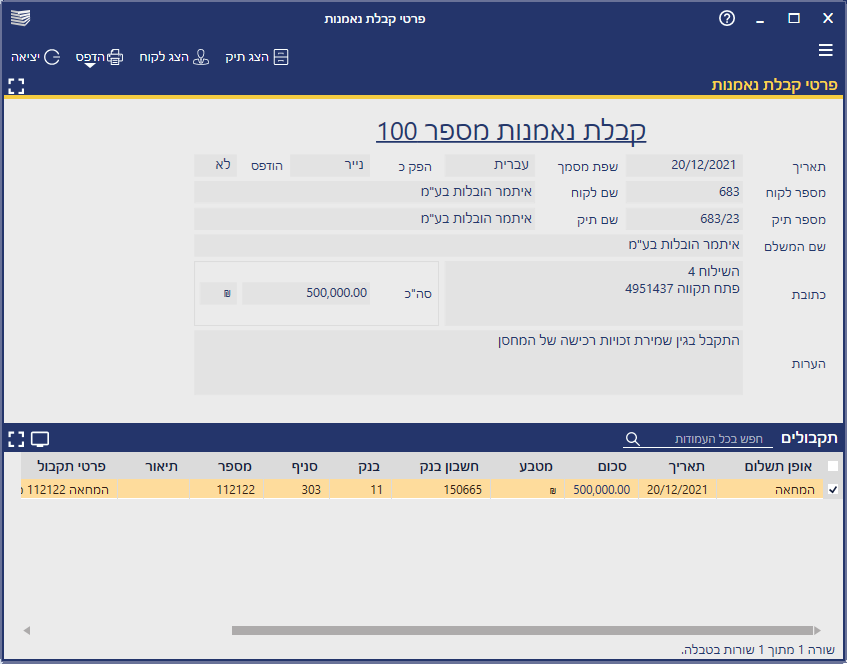The image size is (847, 664).
Task: Click the monitor display icon in תקבולים bar
Action: [x=40, y=439]
